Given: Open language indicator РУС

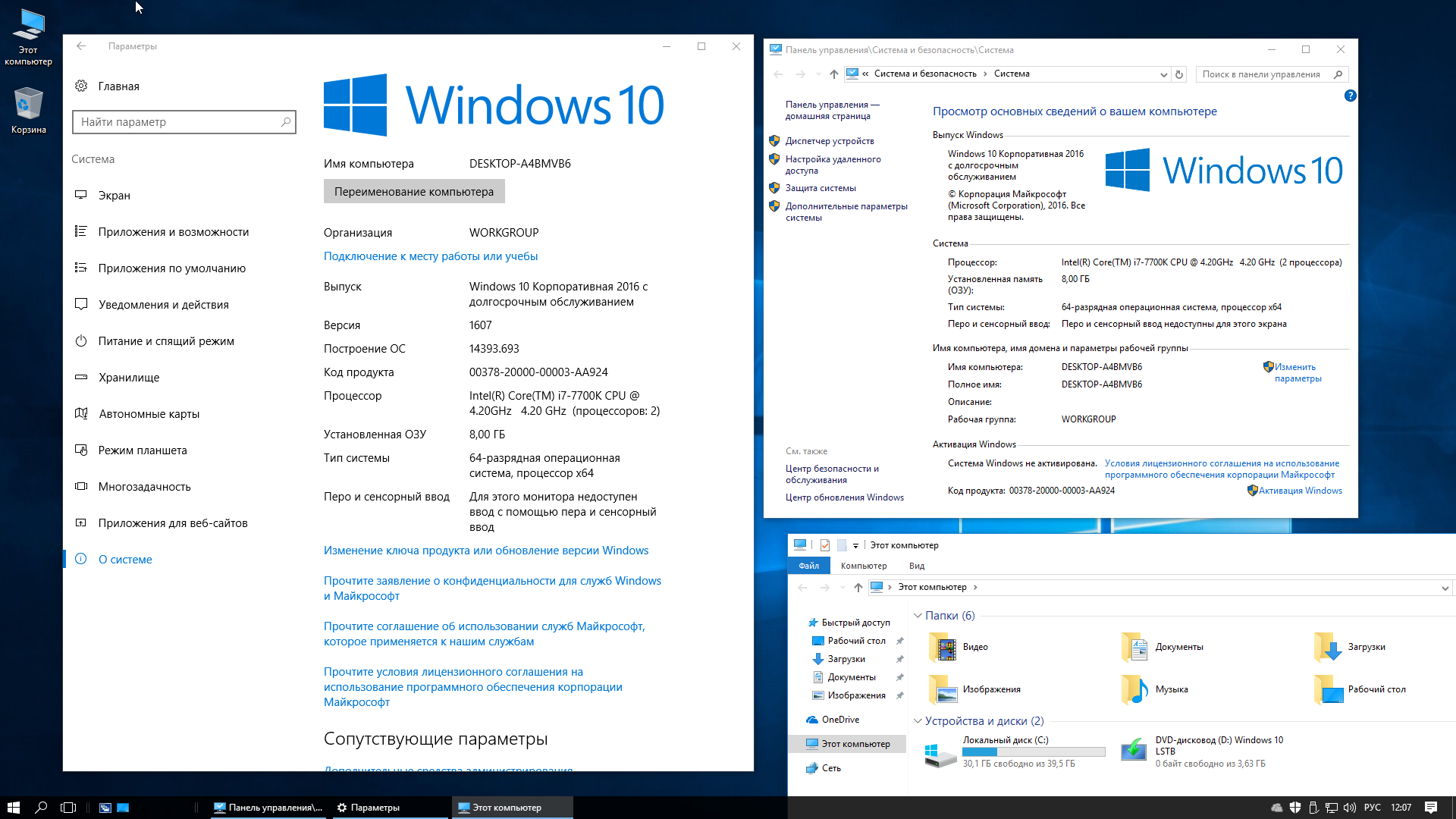Looking at the screenshot, I should 1373,808.
